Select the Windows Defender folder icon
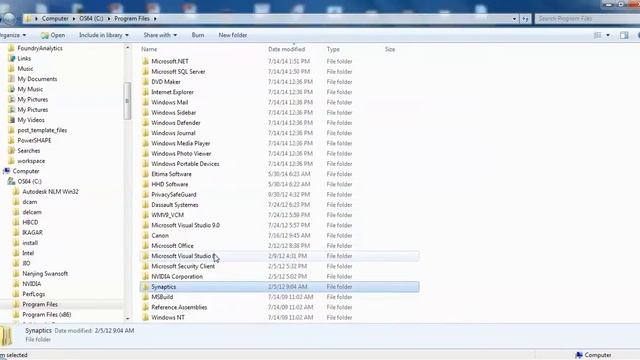This screenshot has width=640, height=360. (145, 122)
